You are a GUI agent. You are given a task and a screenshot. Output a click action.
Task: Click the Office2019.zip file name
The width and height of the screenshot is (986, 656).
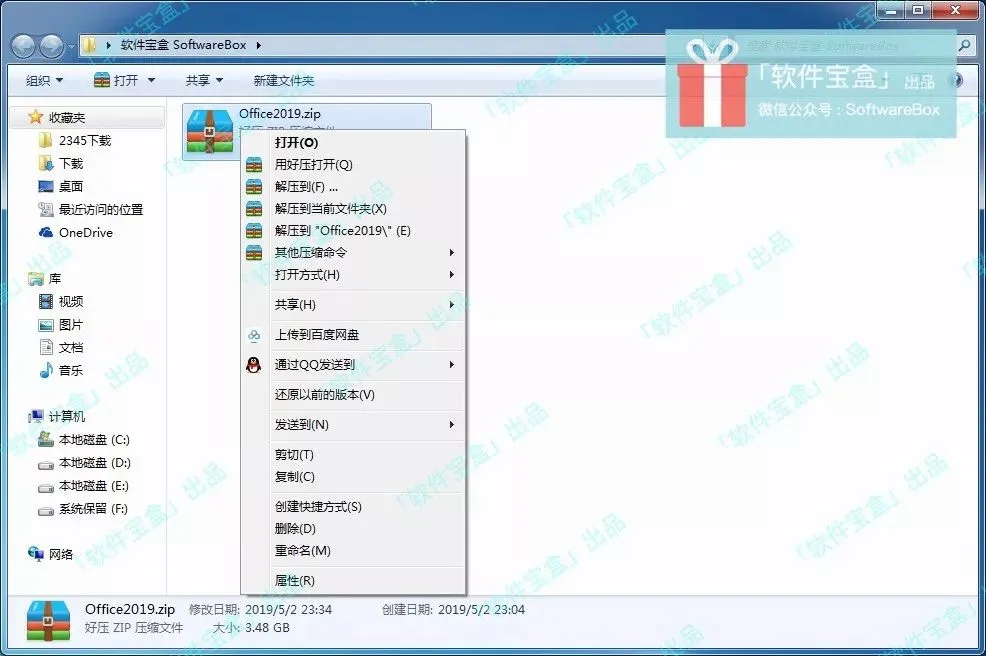coord(280,114)
